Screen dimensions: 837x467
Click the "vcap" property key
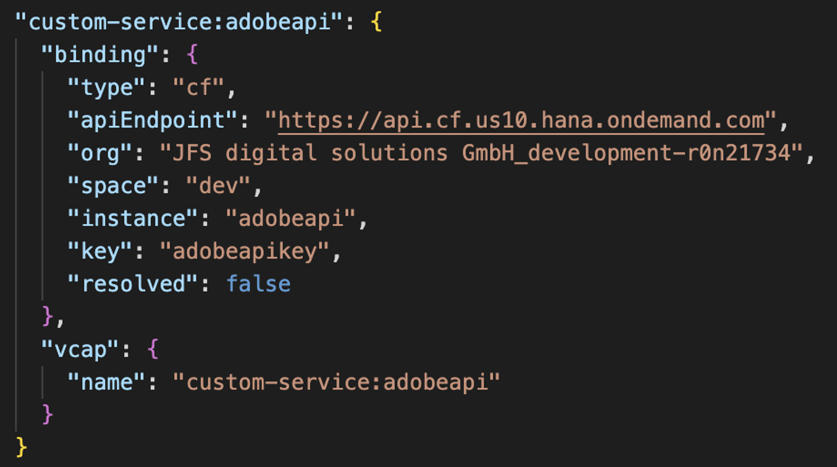tap(82, 349)
